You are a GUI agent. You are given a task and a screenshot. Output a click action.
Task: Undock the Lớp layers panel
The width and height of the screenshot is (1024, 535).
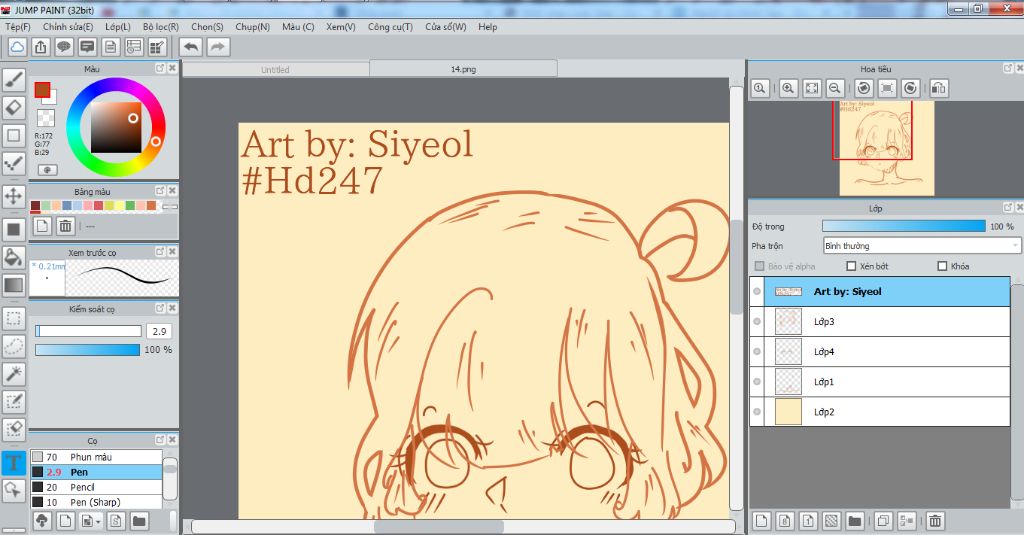pyautogui.click(x=1008, y=208)
